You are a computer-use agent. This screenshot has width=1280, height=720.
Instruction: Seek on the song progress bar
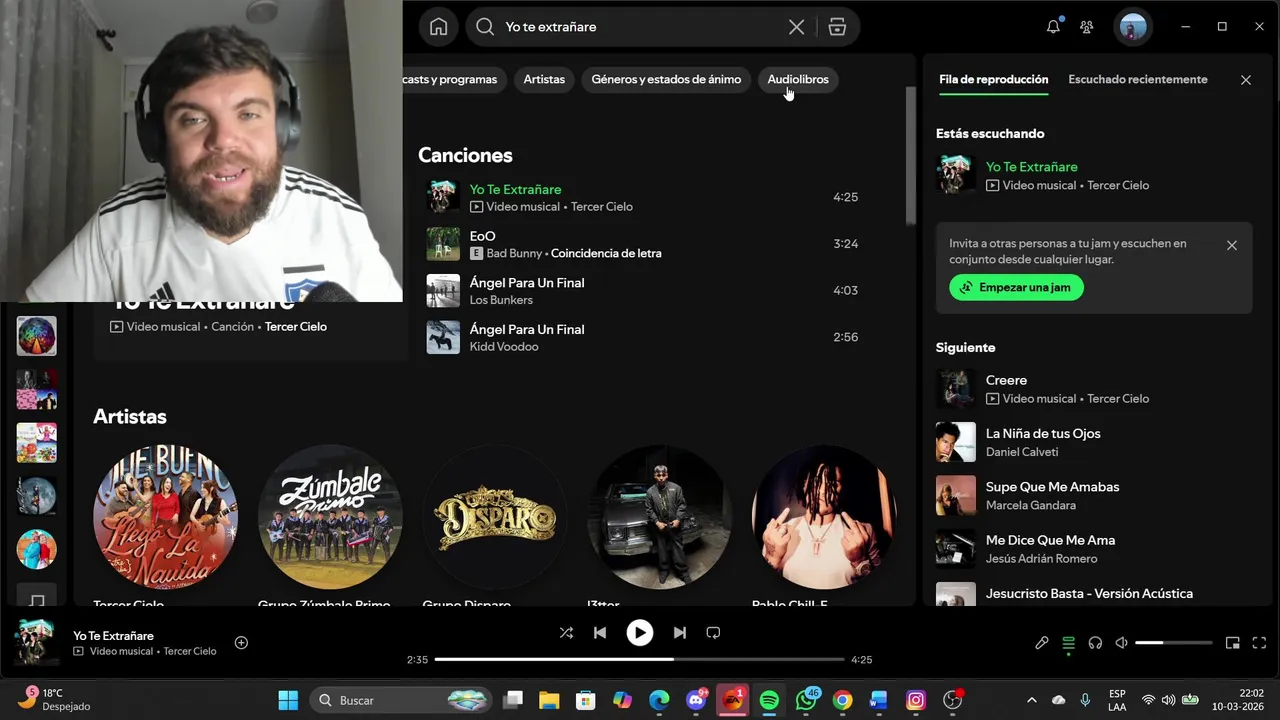point(640,660)
